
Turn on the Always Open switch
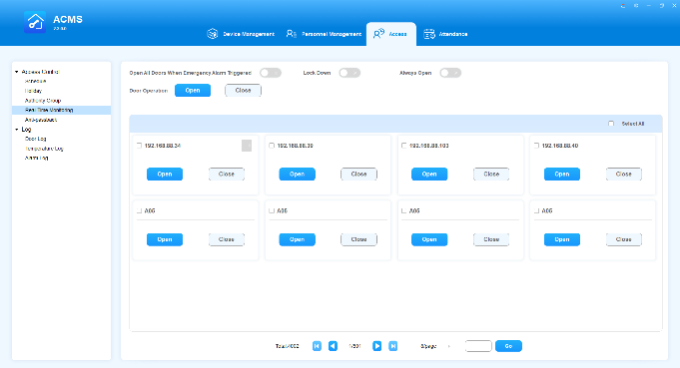pyautogui.click(x=450, y=73)
